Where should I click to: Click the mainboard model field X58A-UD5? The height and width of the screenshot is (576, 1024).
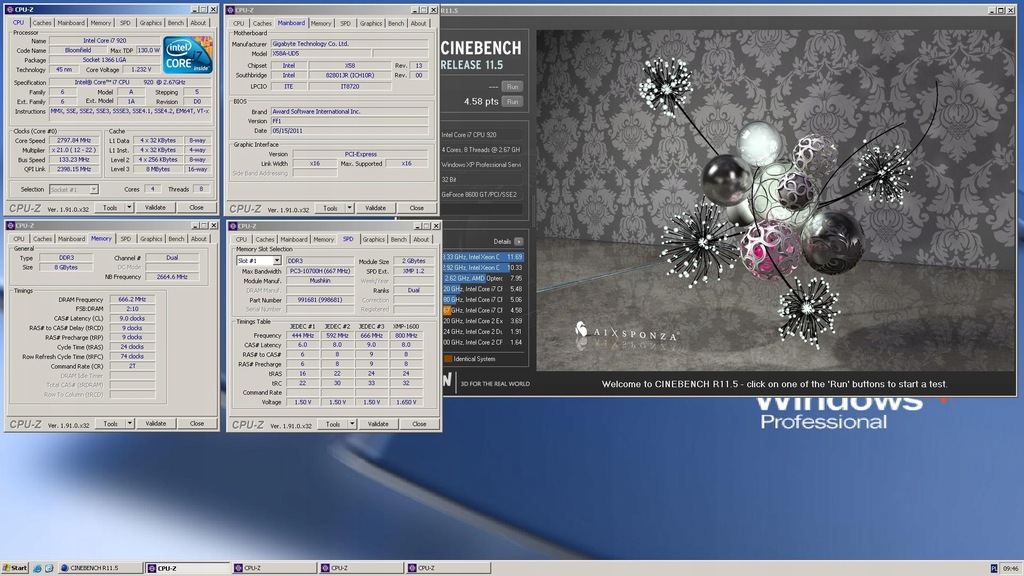tap(321, 54)
